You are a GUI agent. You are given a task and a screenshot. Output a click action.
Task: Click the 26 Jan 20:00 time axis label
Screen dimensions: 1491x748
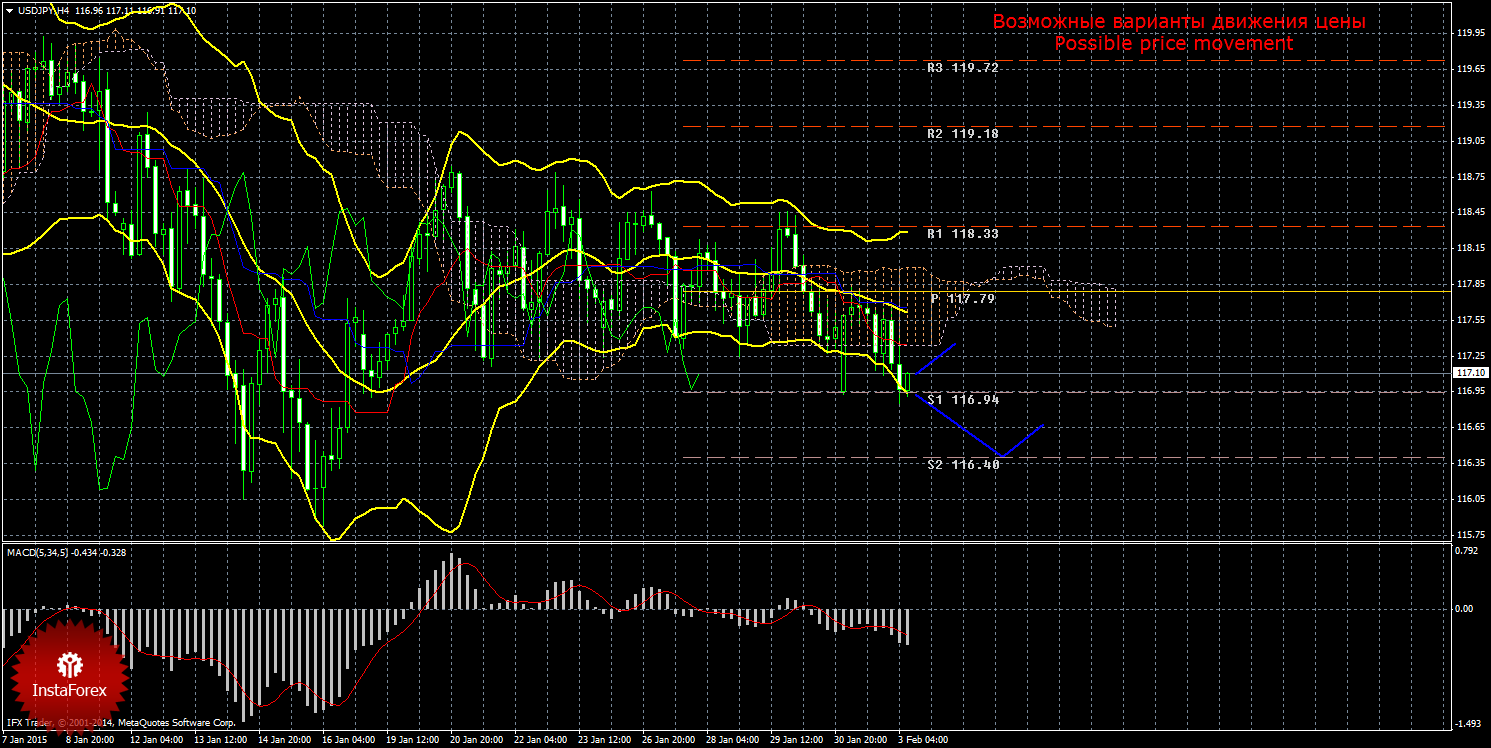668,741
